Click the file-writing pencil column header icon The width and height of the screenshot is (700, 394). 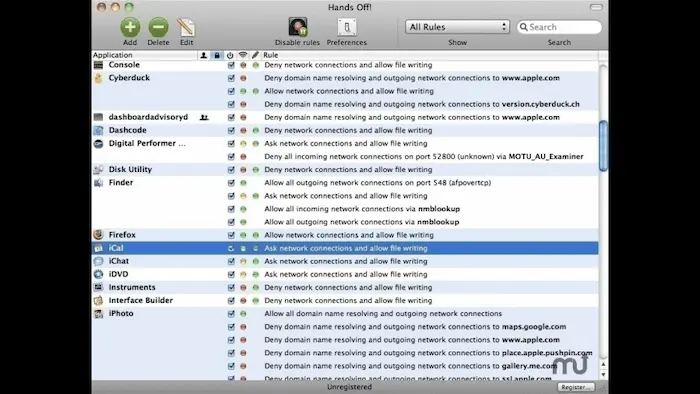[255, 55]
